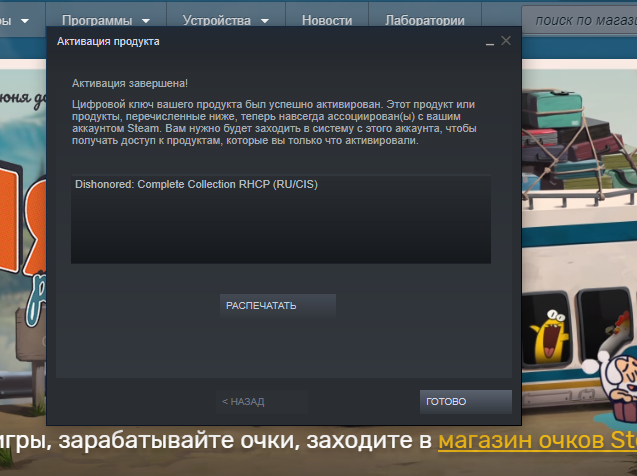
Task: Follow the магазин очков Steam link
Action: coord(537,440)
